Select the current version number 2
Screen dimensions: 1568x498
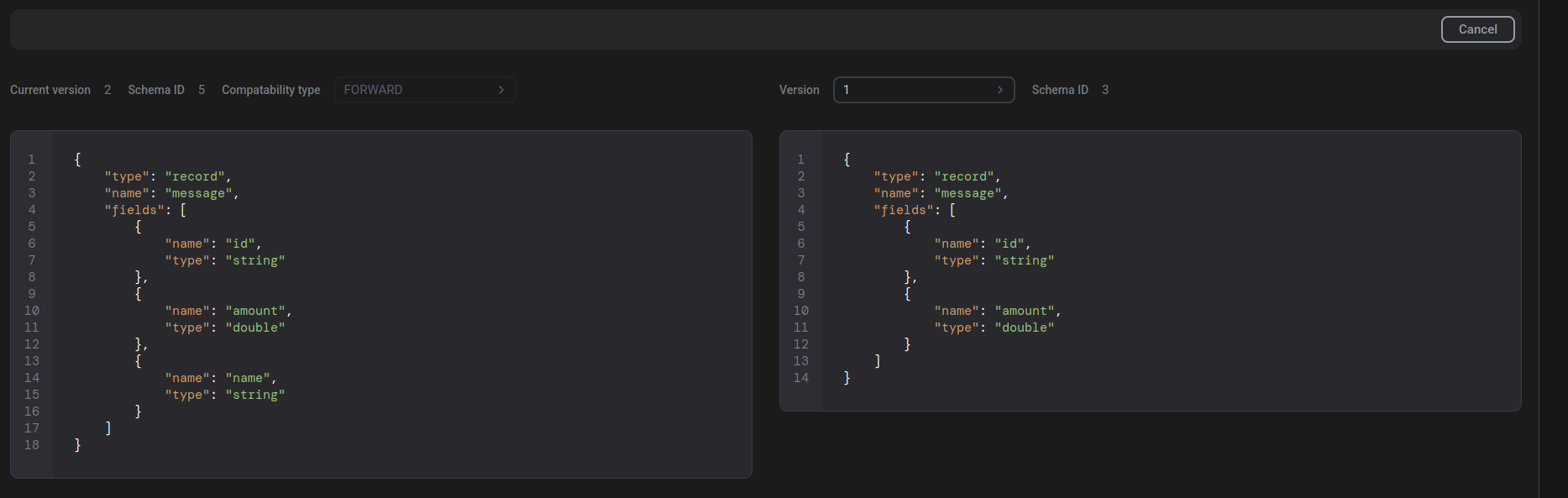[108, 90]
